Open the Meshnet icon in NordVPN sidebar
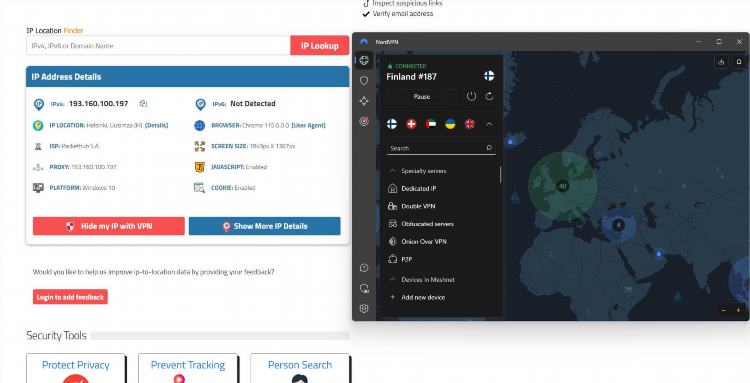This screenshot has width=750, height=383. 364,101
